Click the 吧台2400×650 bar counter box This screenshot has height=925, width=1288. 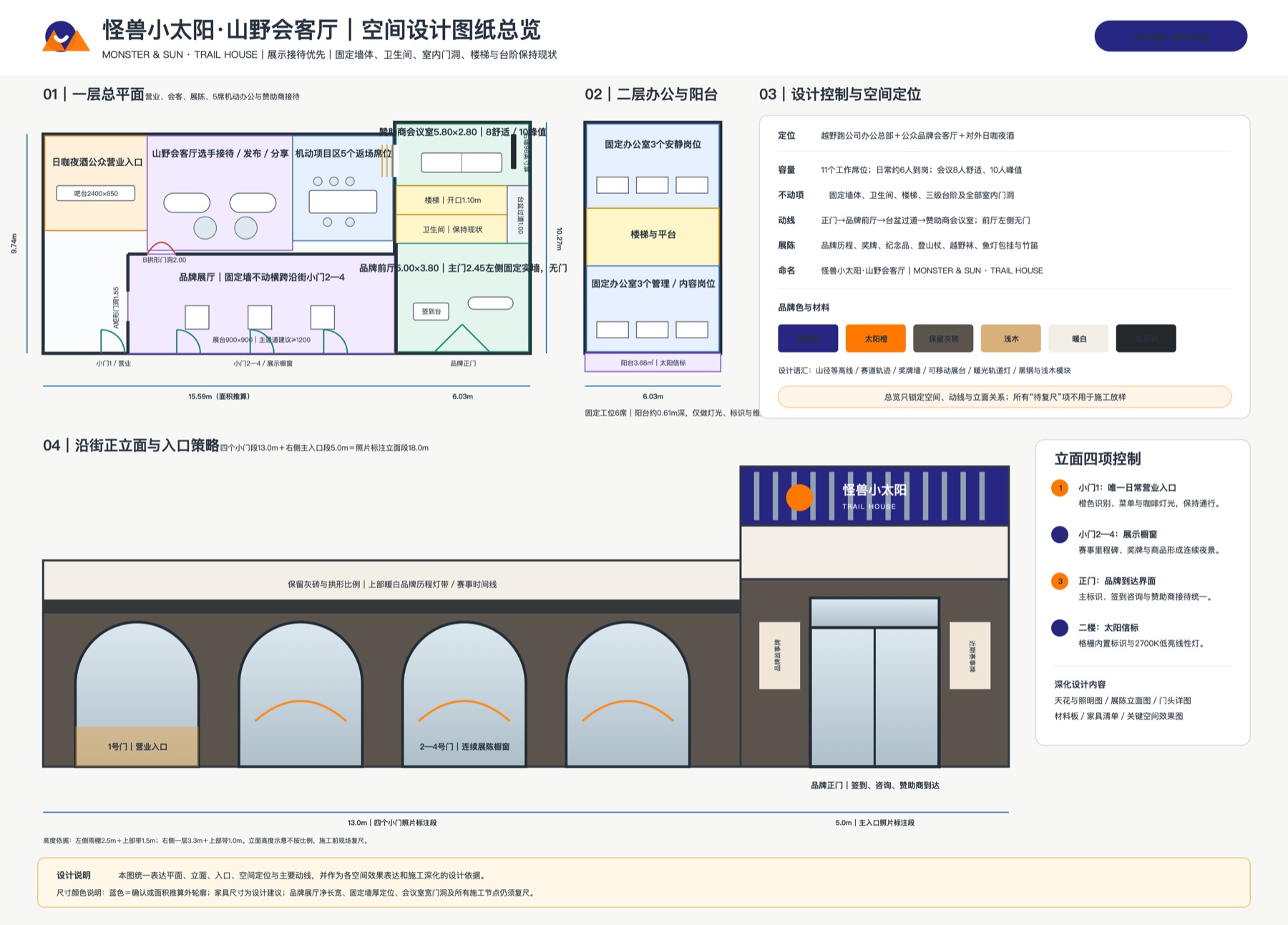click(96, 193)
